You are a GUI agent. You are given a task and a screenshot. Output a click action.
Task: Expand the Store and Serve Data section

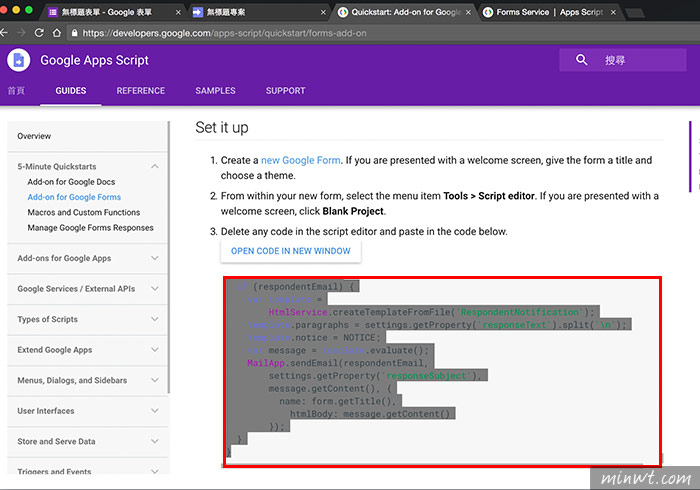coord(154,441)
